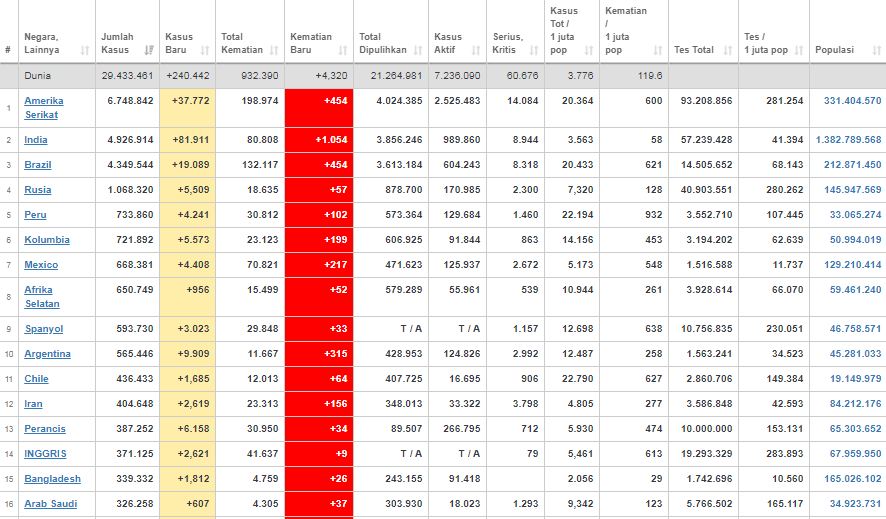Click population value 145.947.569
This screenshot has height=519, width=886.
[852, 190]
